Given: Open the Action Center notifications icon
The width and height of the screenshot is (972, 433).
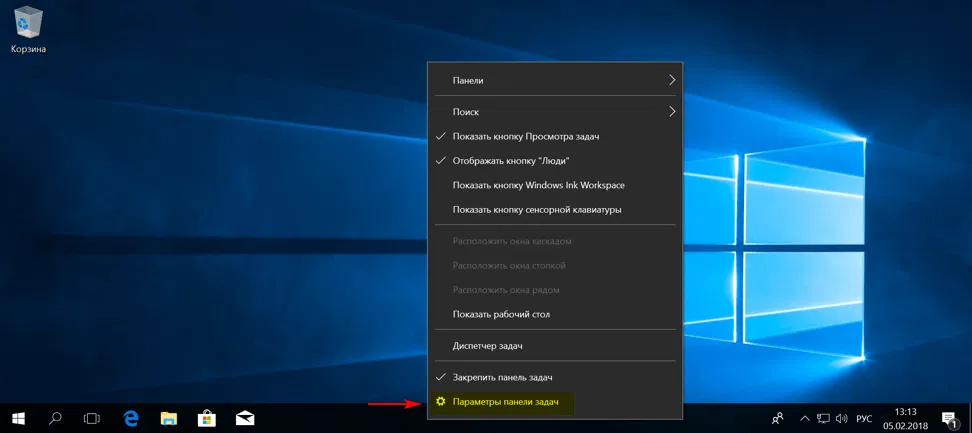Looking at the screenshot, I should [x=948, y=418].
